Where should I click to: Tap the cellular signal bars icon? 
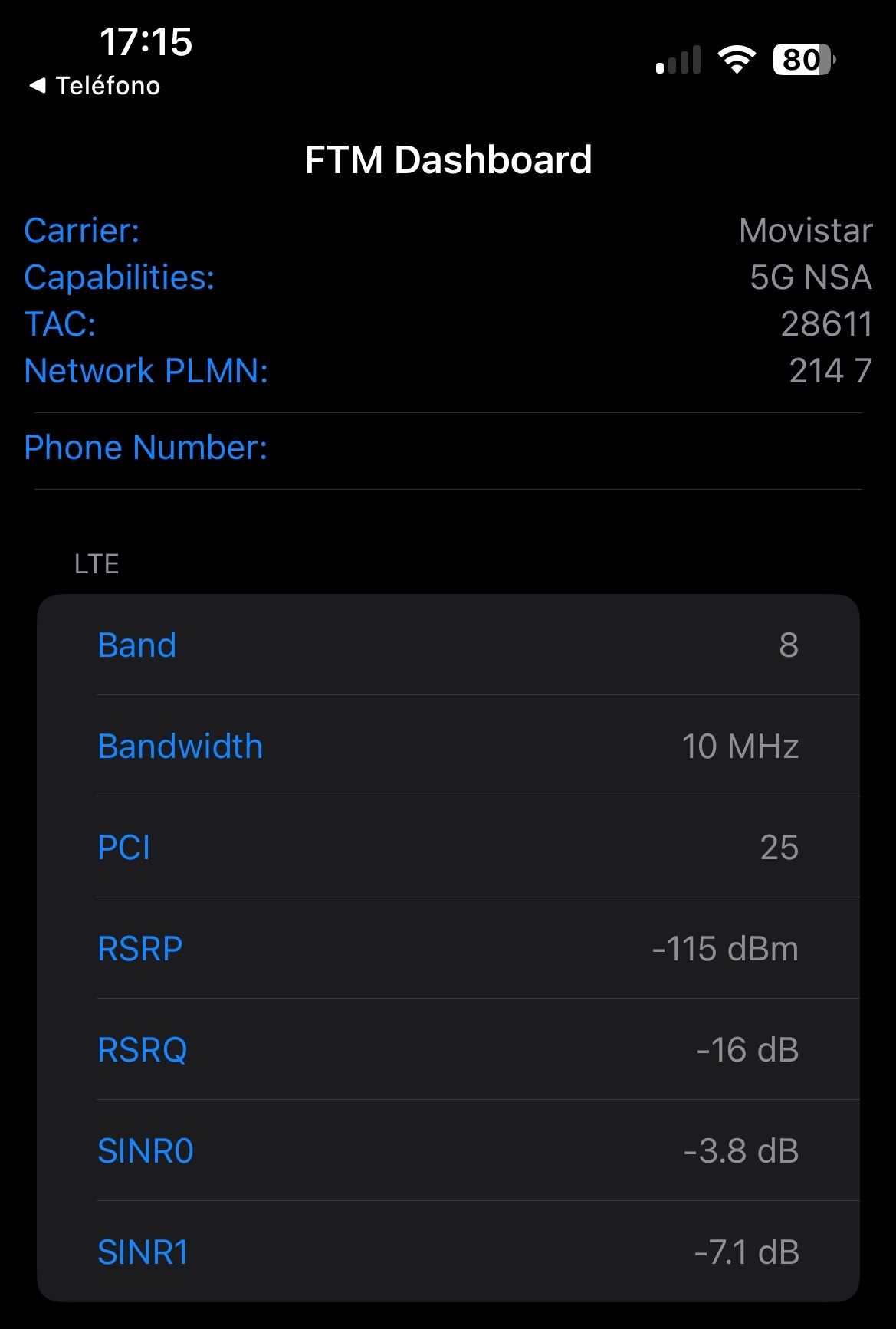click(678, 60)
